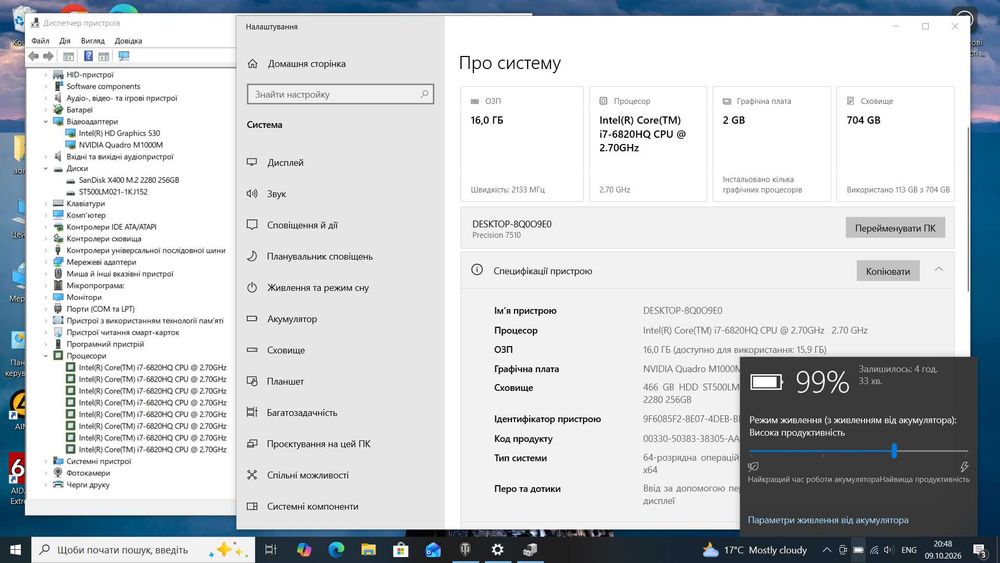Expand the Клавіатури tree node
The image size is (1000, 563).
point(46,204)
